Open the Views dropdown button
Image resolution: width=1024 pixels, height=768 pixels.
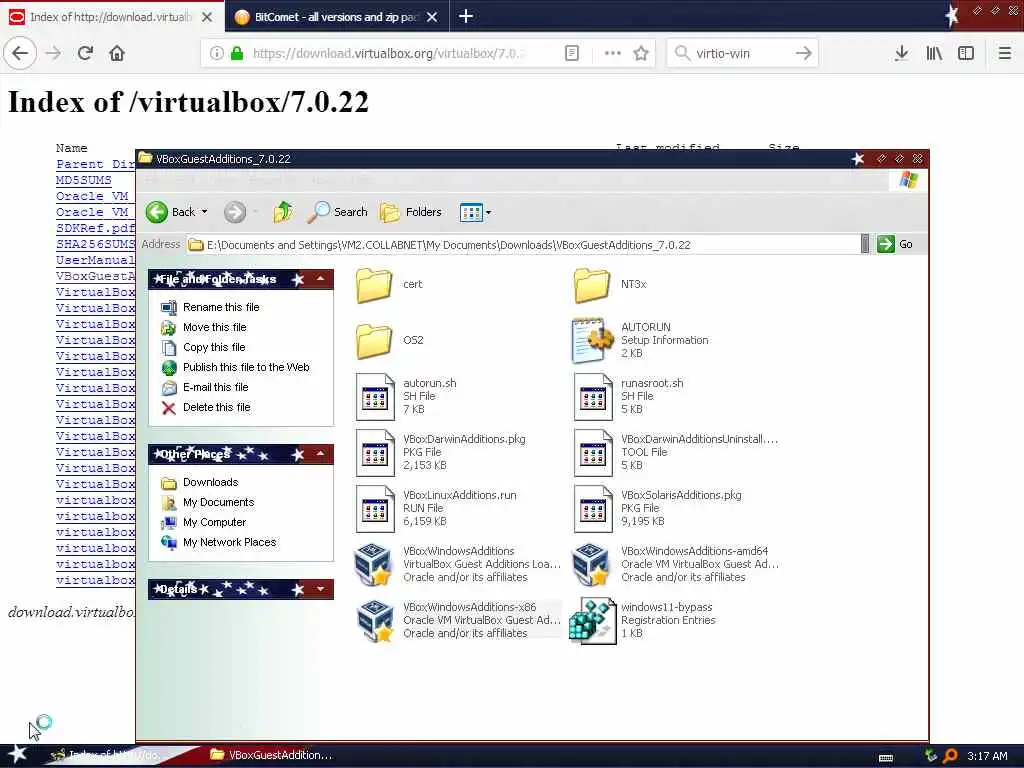(x=475, y=212)
